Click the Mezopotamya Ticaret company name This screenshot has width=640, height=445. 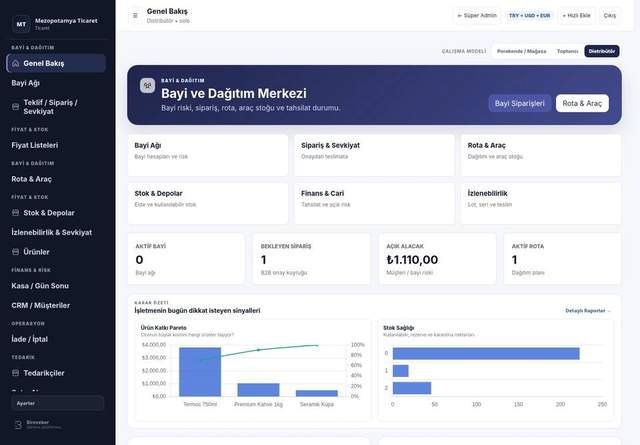point(66,20)
